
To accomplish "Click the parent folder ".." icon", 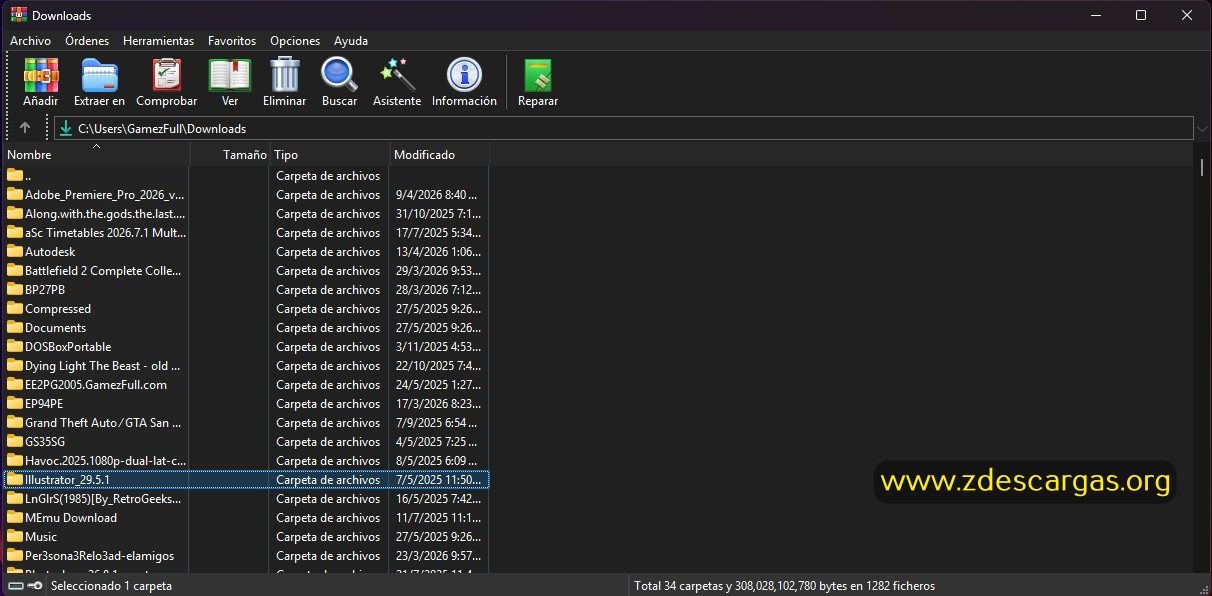I will point(15,175).
